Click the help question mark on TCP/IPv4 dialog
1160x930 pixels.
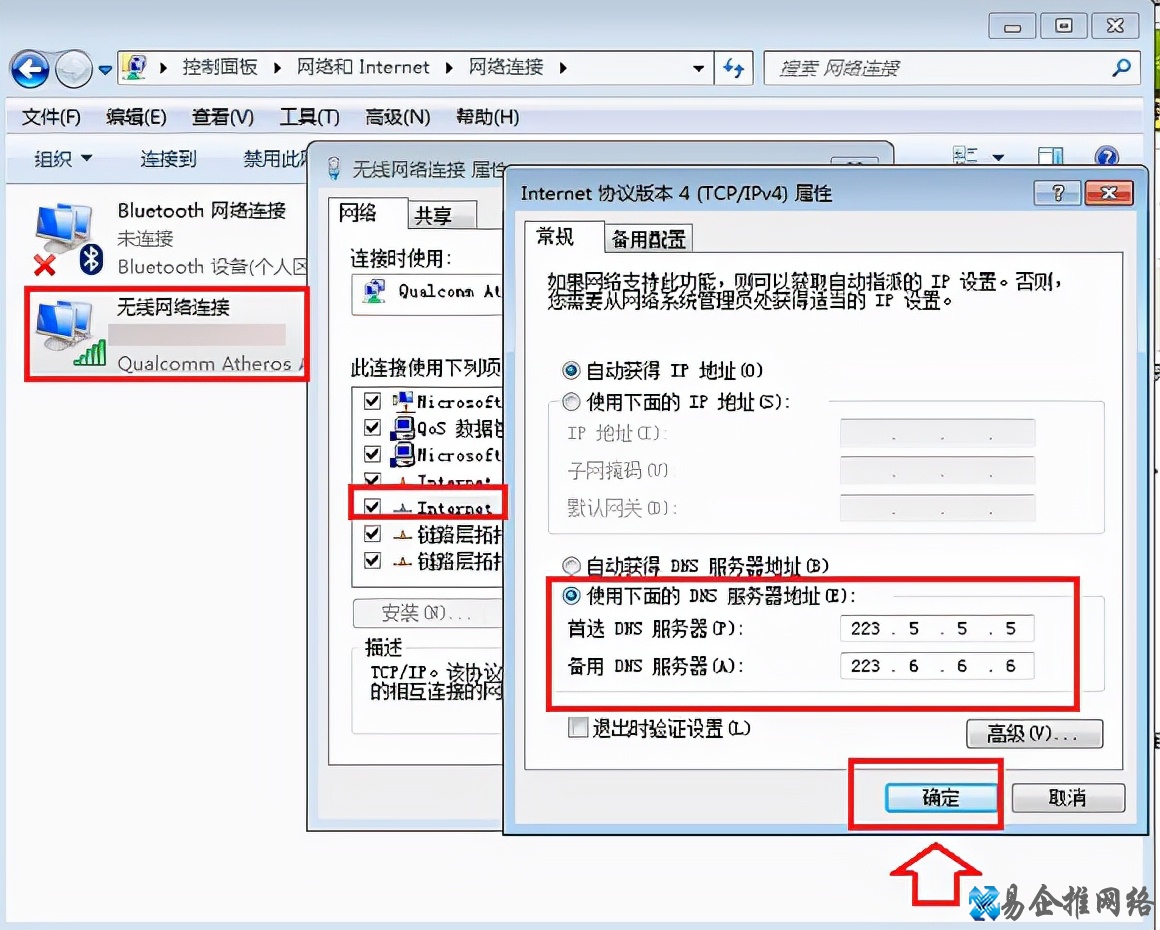[1058, 193]
